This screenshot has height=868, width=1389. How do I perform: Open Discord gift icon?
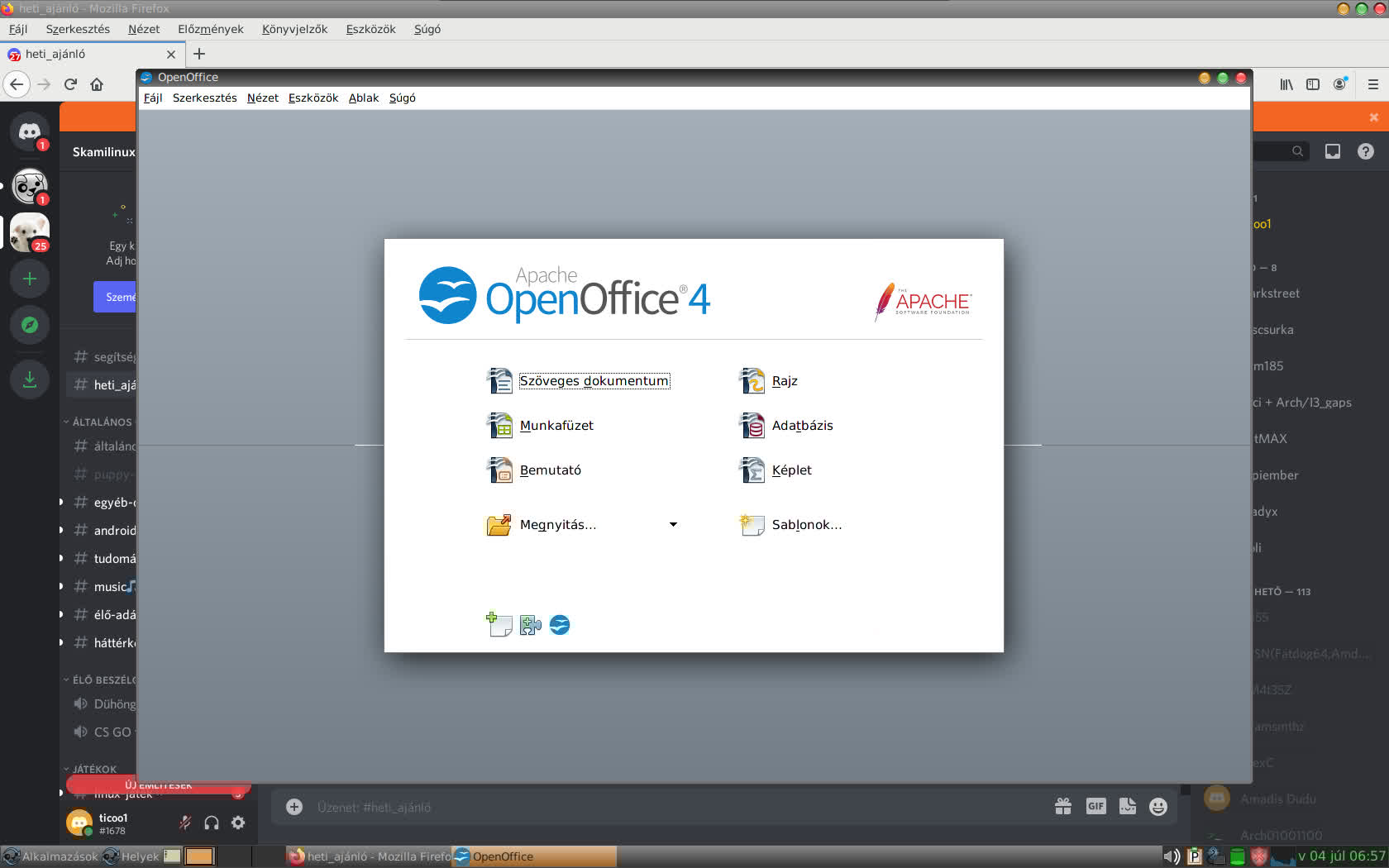click(1063, 807)
